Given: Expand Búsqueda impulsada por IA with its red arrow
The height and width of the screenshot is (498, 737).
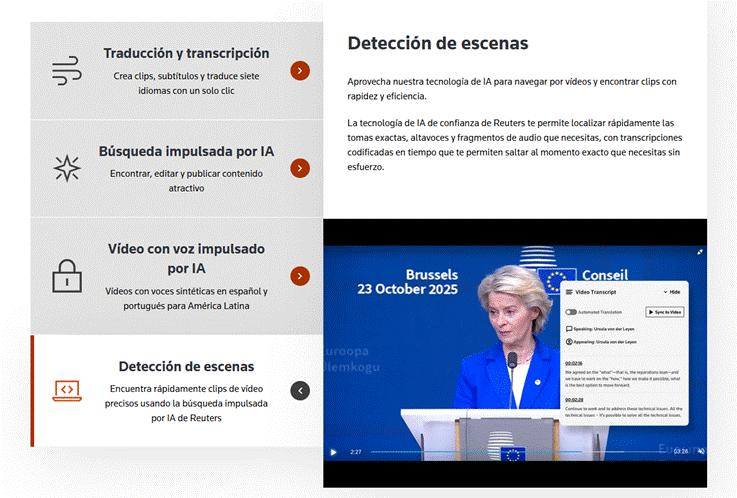Looking at the screenshot, I should [x=300, y=168].
